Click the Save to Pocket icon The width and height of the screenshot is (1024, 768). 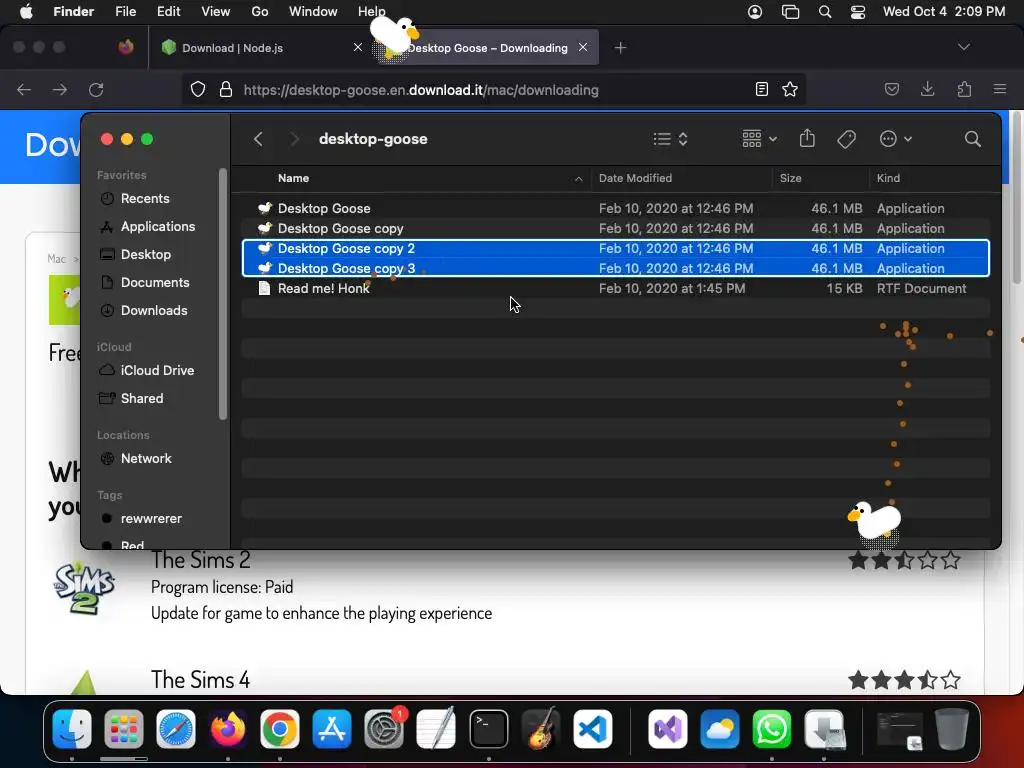click(891, 89)
